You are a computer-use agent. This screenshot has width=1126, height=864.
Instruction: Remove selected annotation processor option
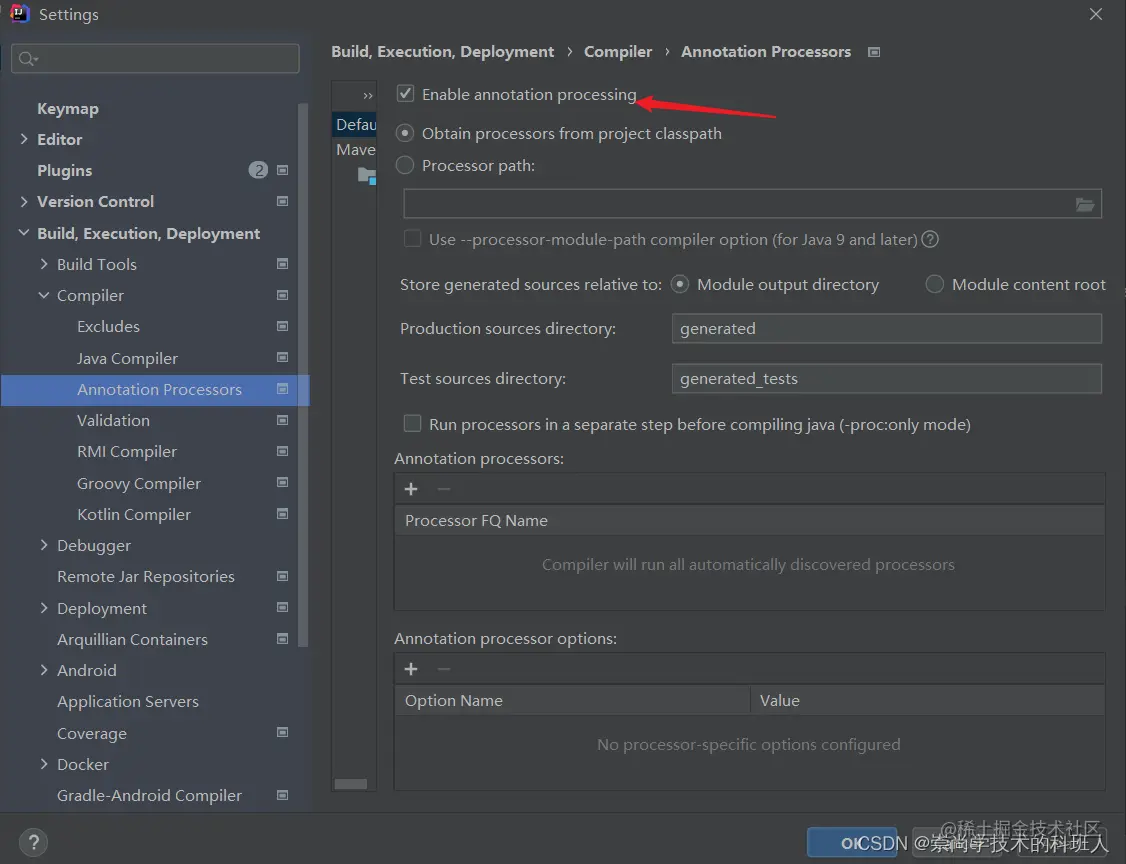click(x=444, y=669)
